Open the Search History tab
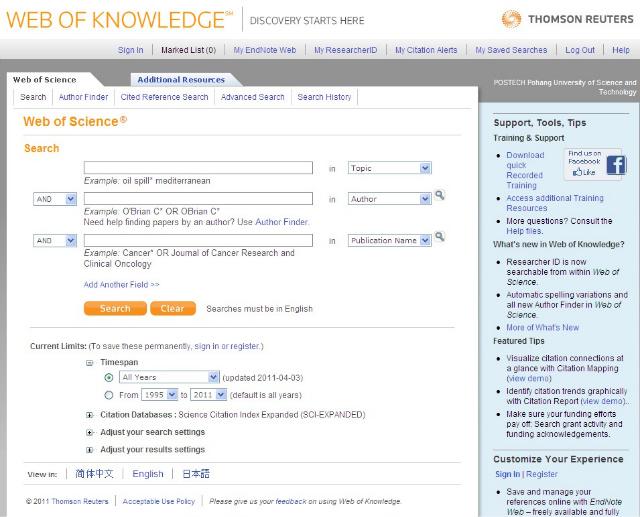The width and height of the screenshot is (640, 517). click(324, 97)
